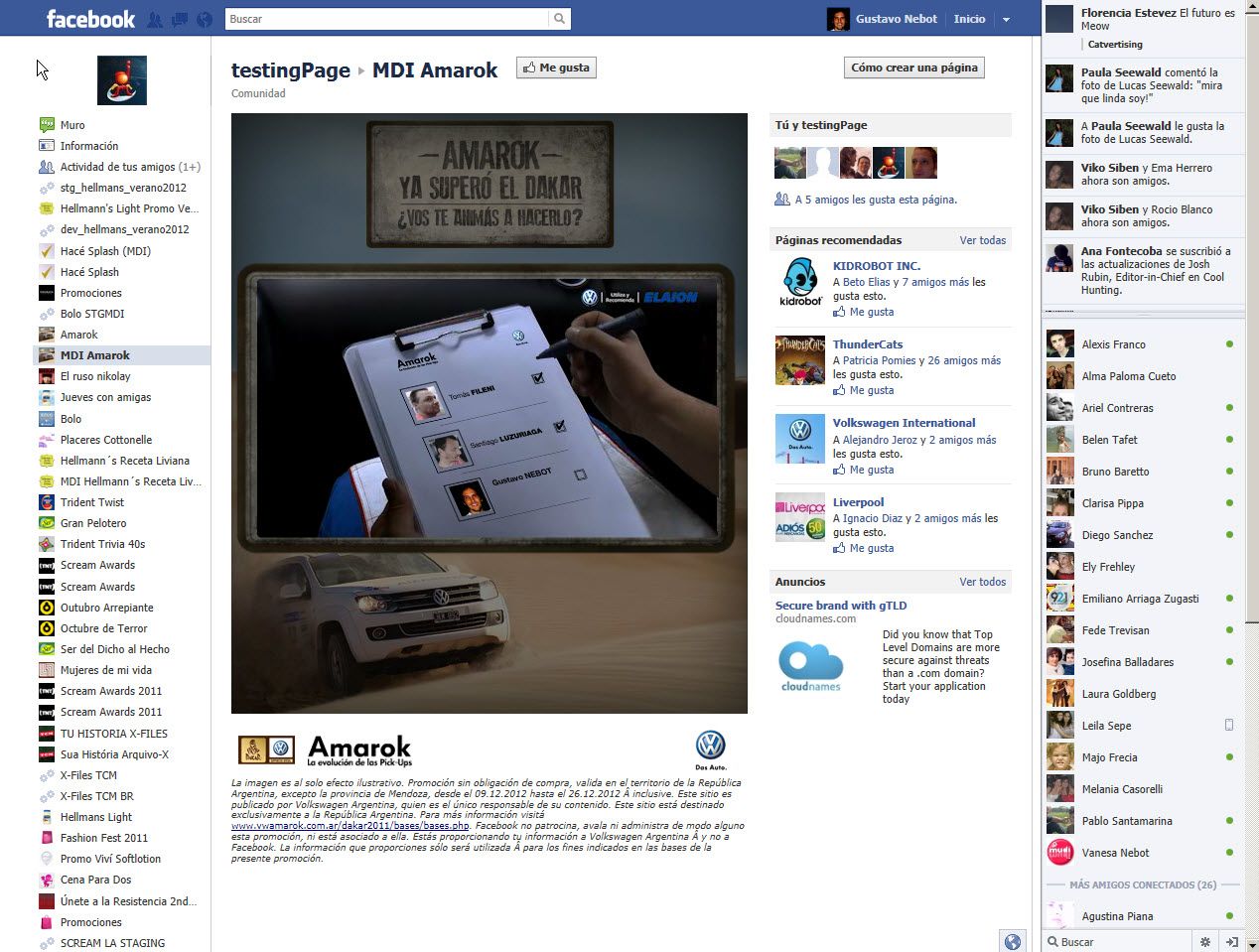
Task: Check the Gustavo Nebot checkbox
Action: coord(581,475)
